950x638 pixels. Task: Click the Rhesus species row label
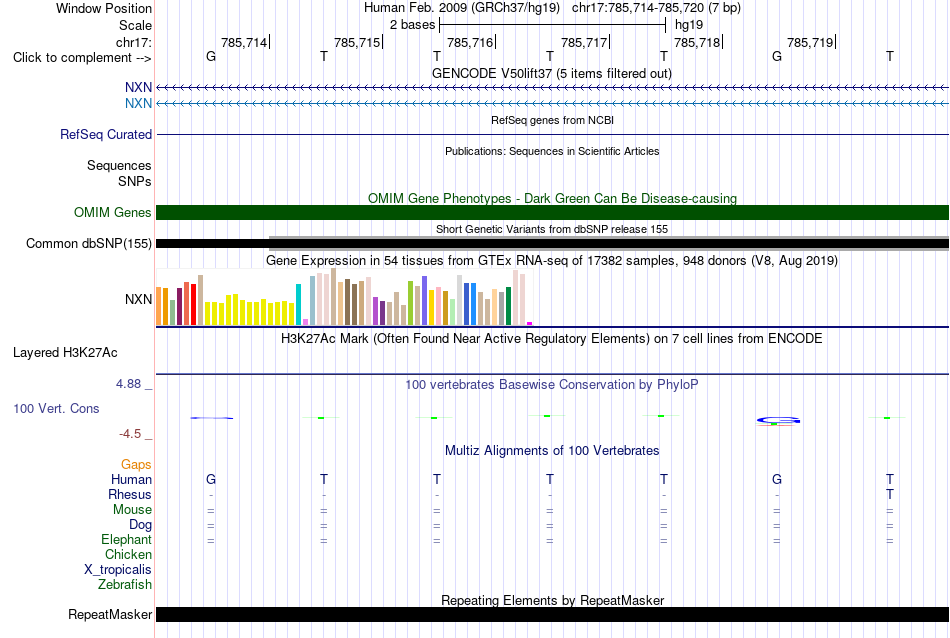point(130,494)
